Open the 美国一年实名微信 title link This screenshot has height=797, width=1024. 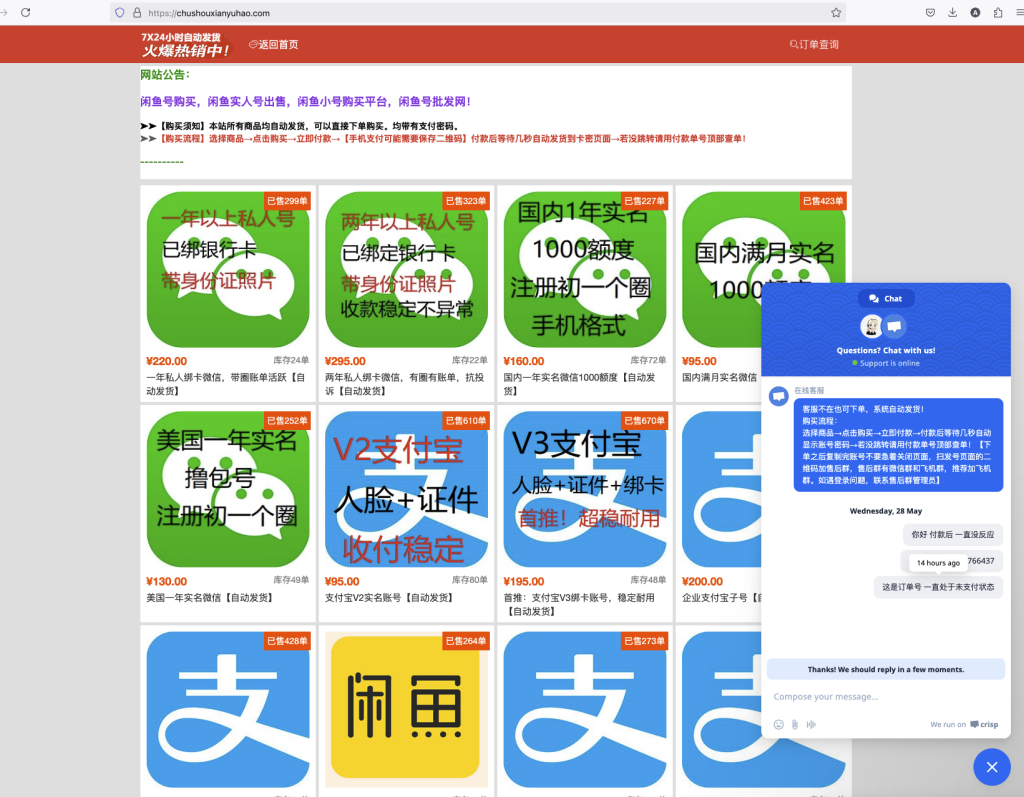pyautogui.click(x=210, y=598)
